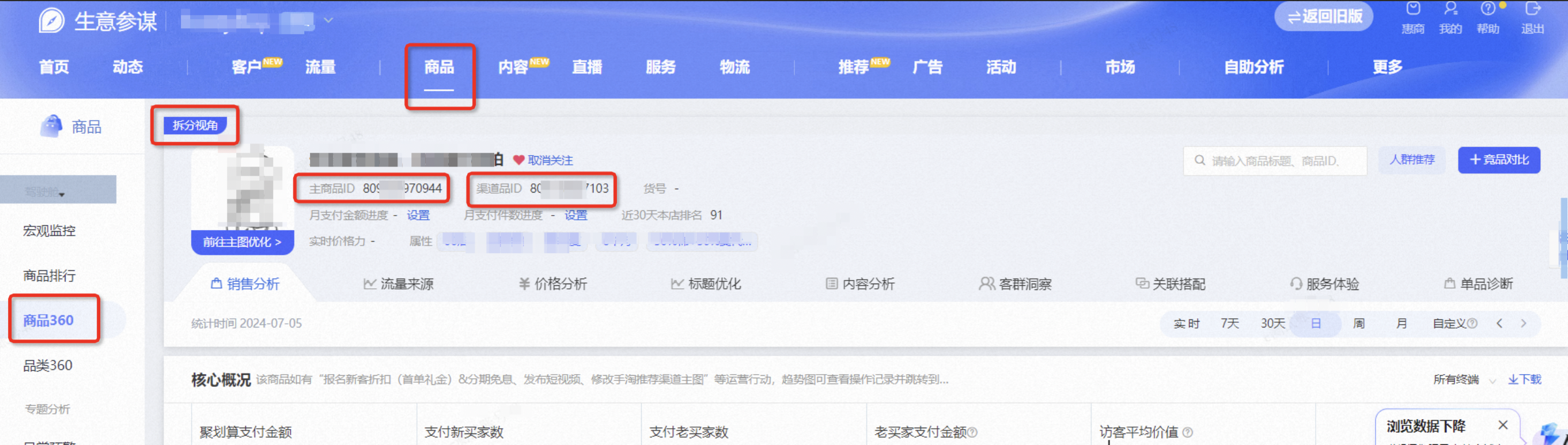
Task: Open 商品排行 in the sidebar
Action: point(50,276)
